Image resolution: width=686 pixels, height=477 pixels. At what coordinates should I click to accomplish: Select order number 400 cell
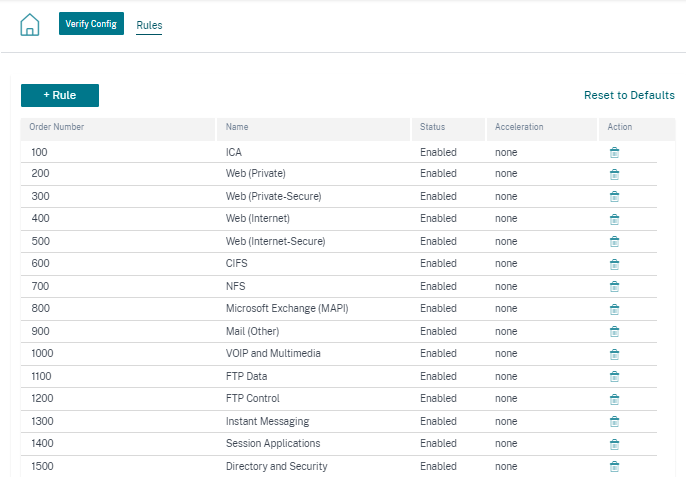(x=40, y=218)
